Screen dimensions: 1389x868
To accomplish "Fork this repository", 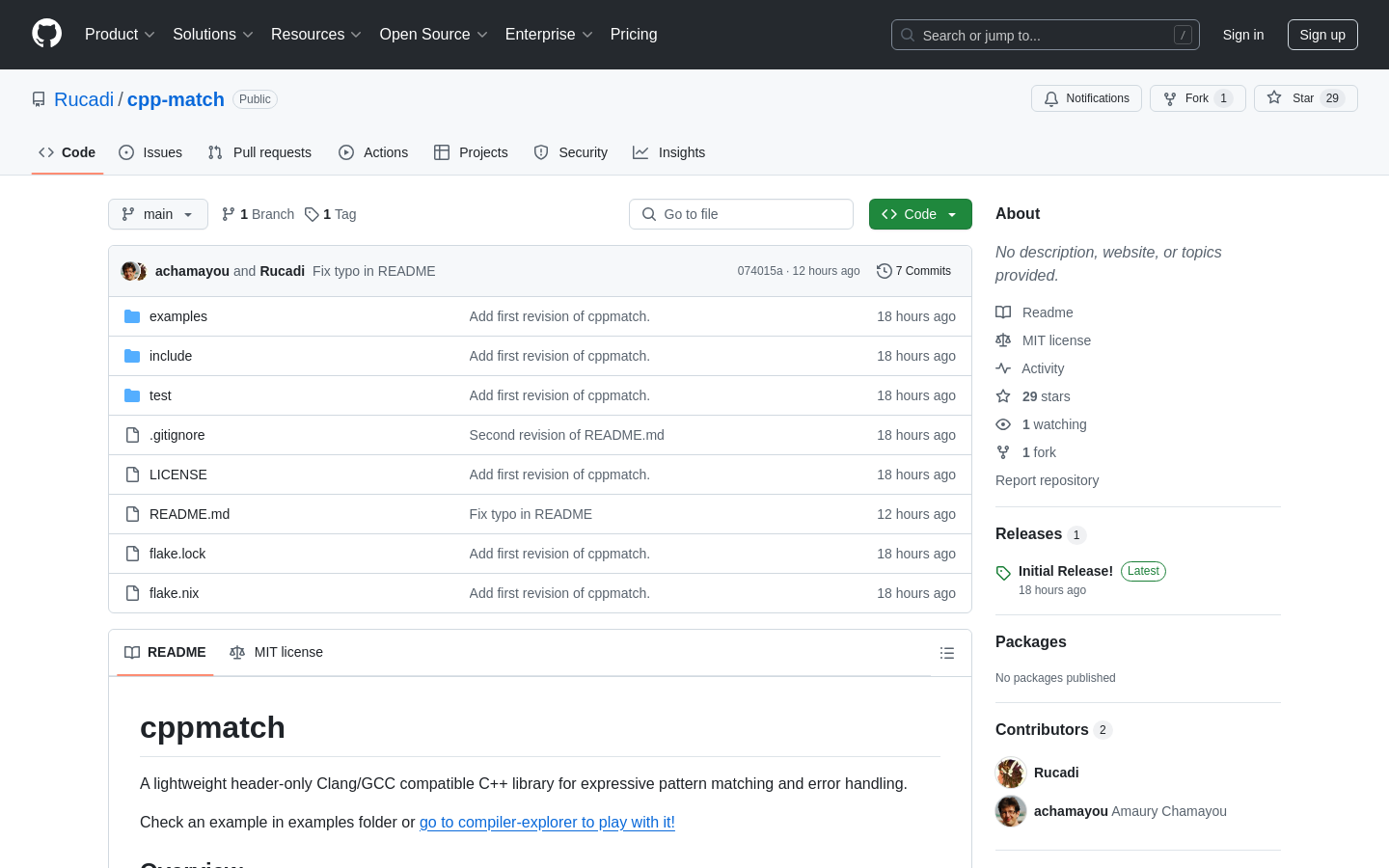I will 1198,98.
